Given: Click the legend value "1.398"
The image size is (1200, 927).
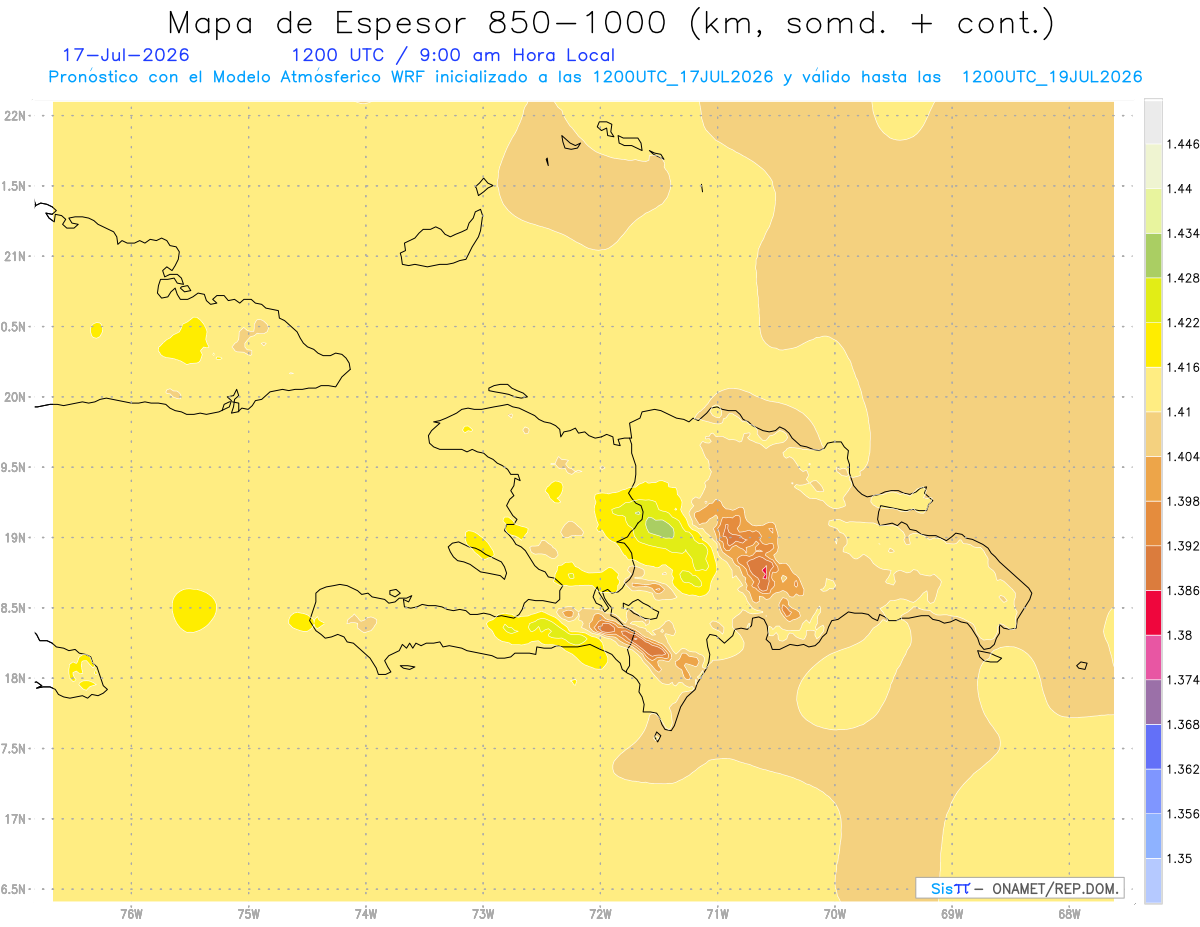Looking at the screenshot, I should point(1183,501).
